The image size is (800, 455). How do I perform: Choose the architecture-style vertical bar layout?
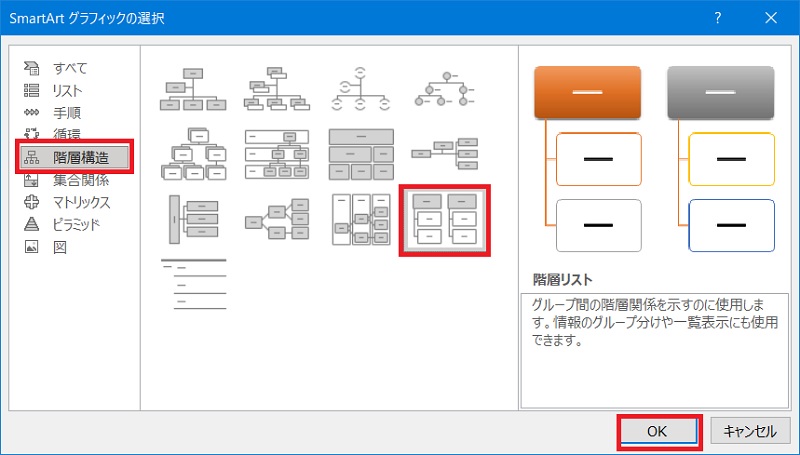pos(193,220)
